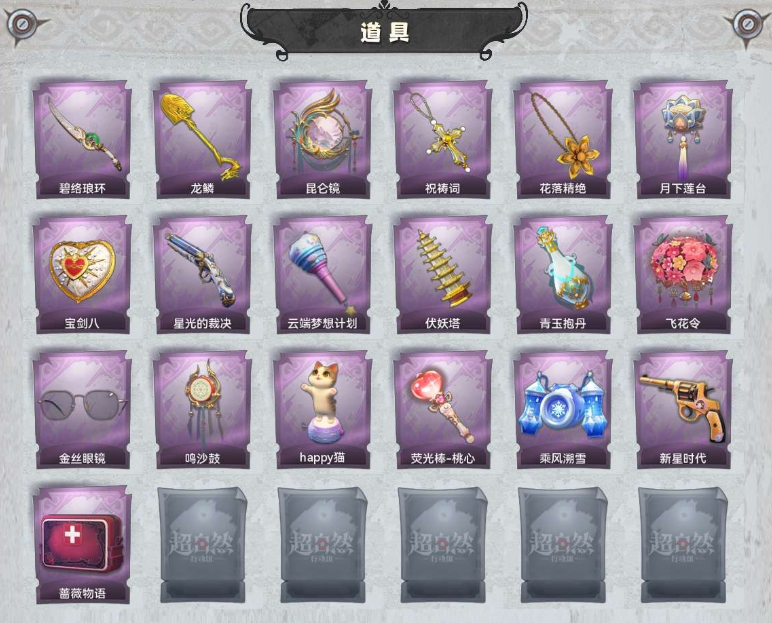Open the 青玉抱丹 bottle item
Screen dimensions: 772x623
(563, 275)
